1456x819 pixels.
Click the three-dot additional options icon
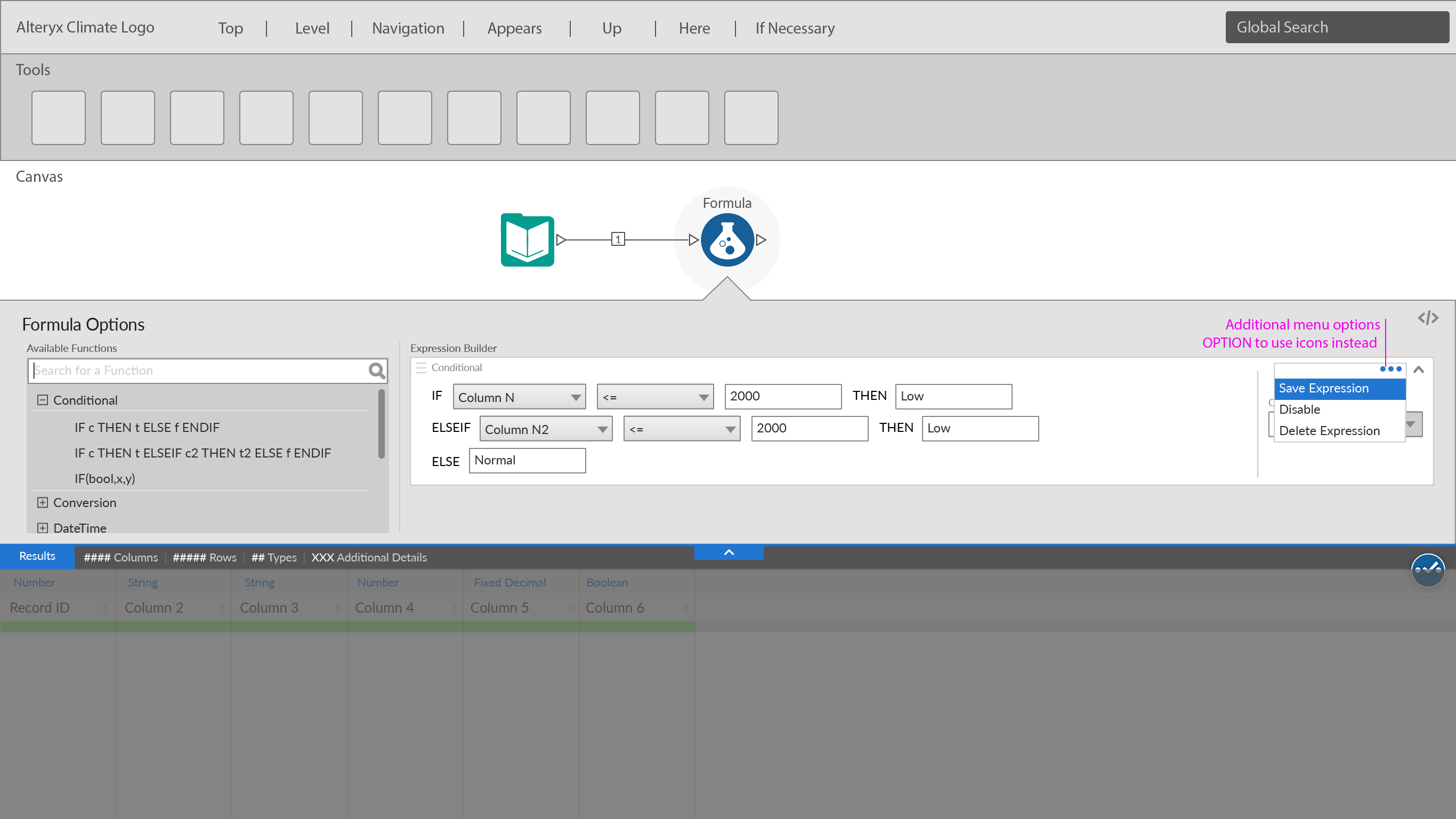pos(1390,369)
